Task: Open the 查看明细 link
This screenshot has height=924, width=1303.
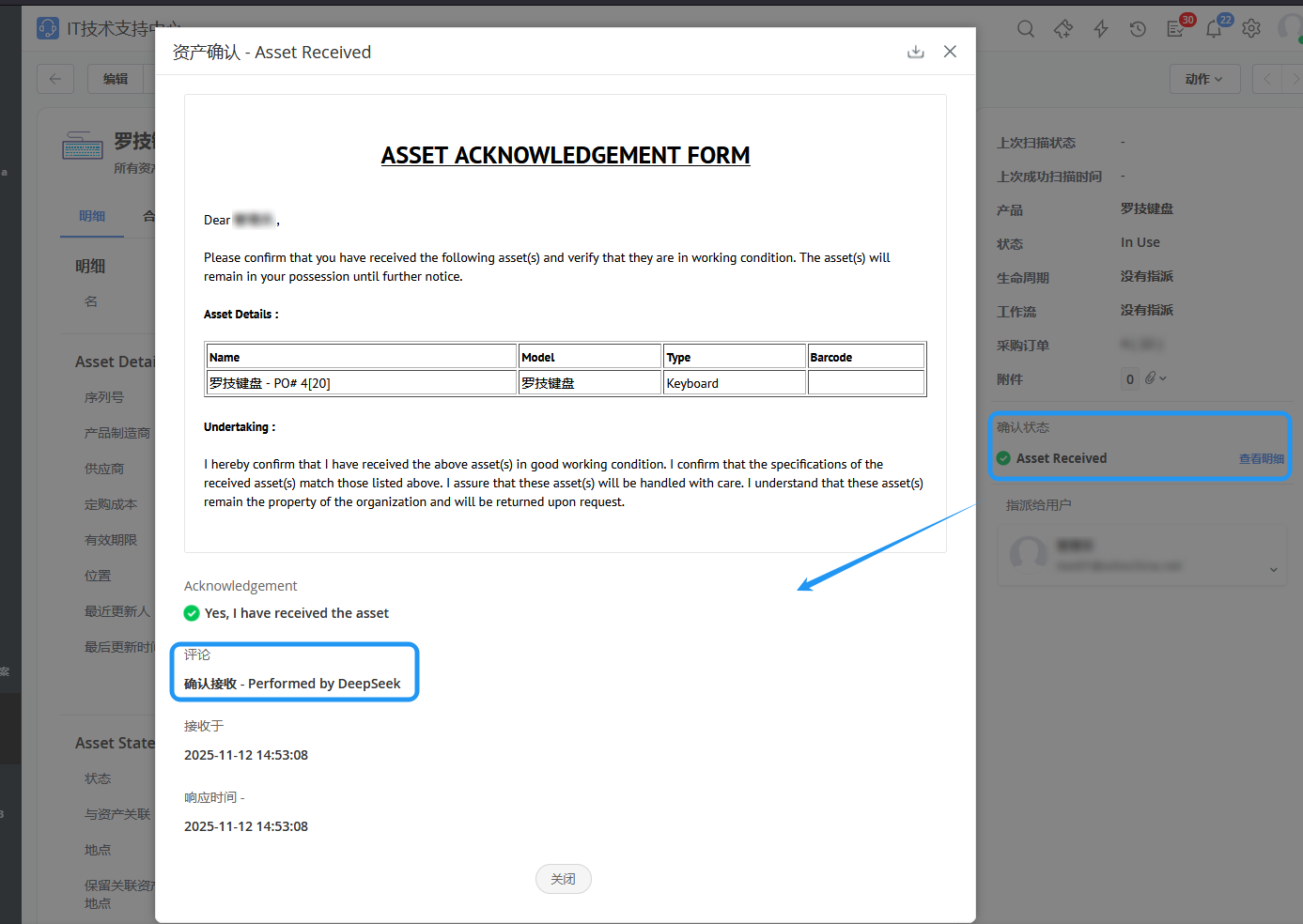Action: click(1261, 459)
